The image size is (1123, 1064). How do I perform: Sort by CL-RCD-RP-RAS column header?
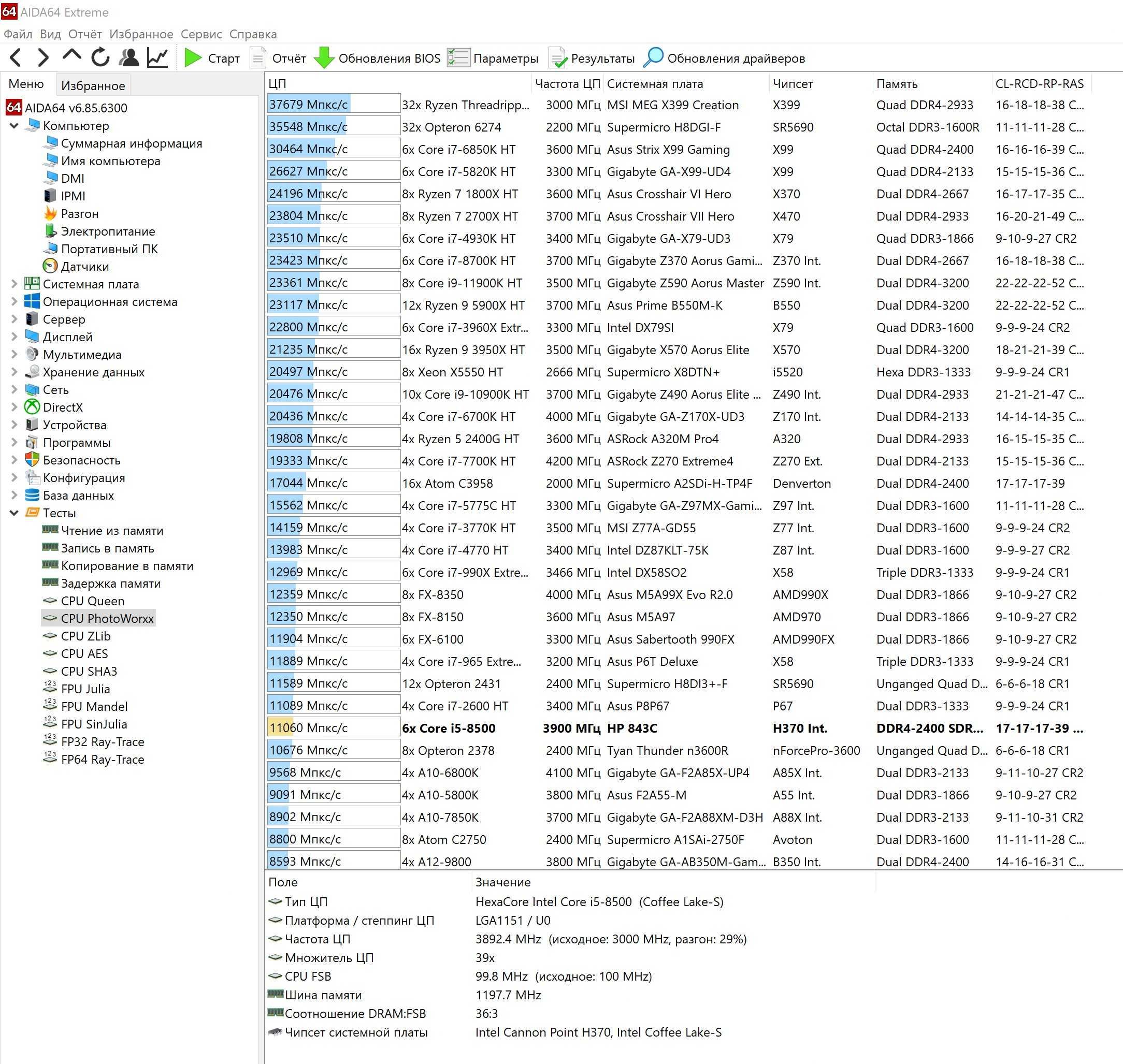pos(1041,83)
